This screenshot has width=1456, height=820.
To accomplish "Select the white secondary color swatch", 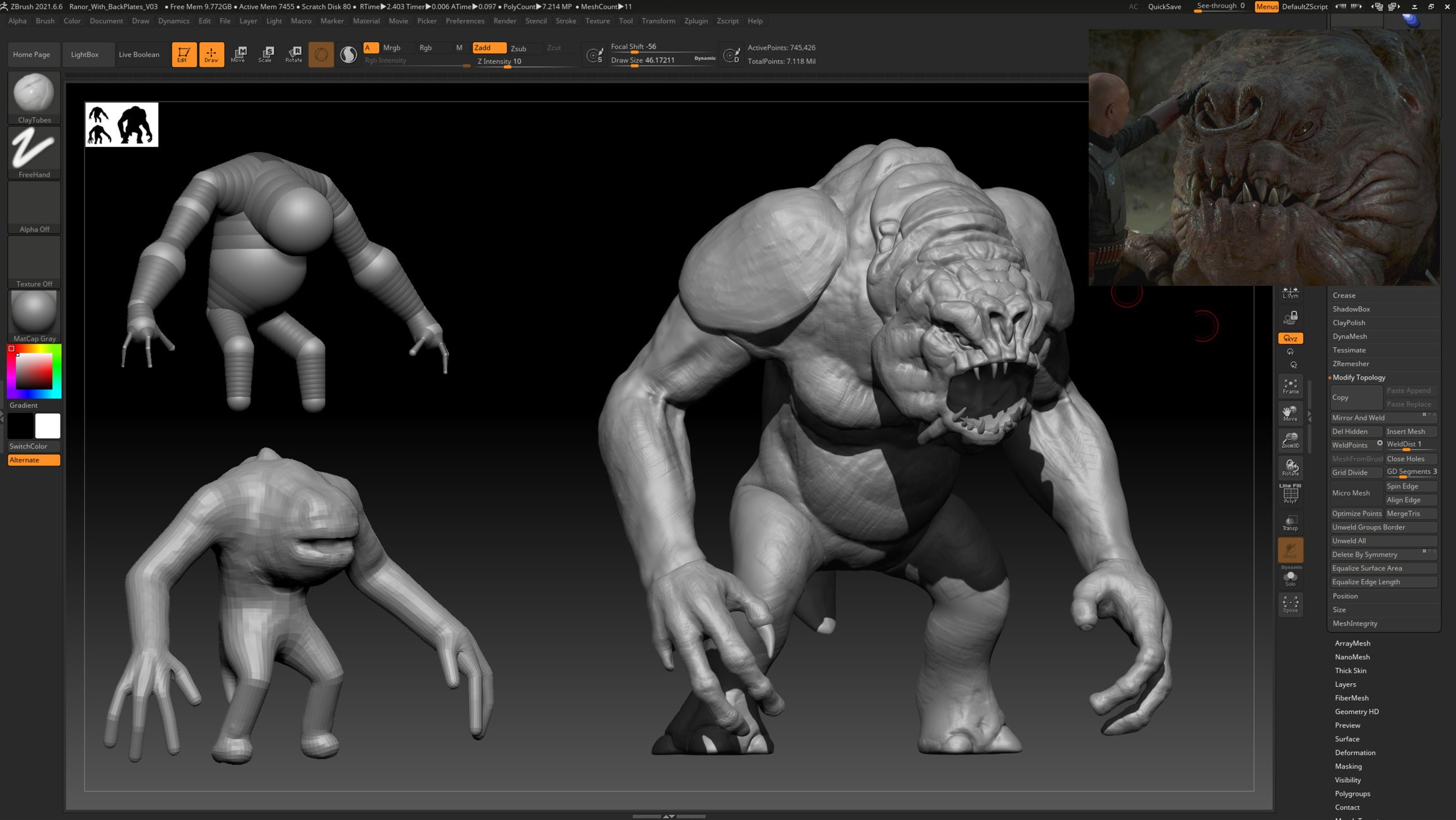I will (x=48, y=426).
